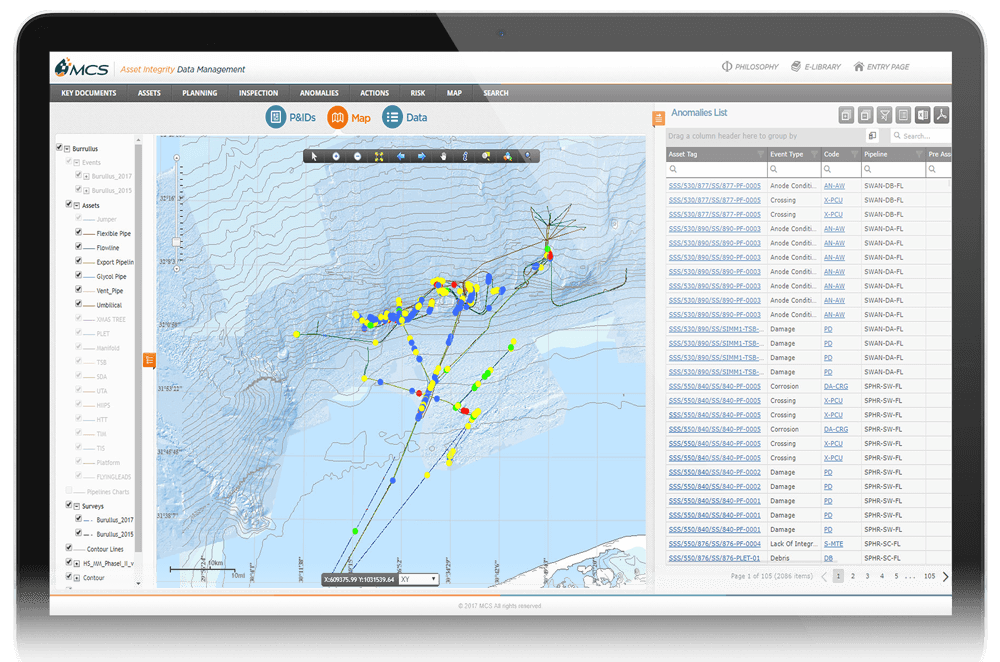1000x662 pixels.
Task: Uncheck the Flexible Pipe layer
Action: [79, 233]
